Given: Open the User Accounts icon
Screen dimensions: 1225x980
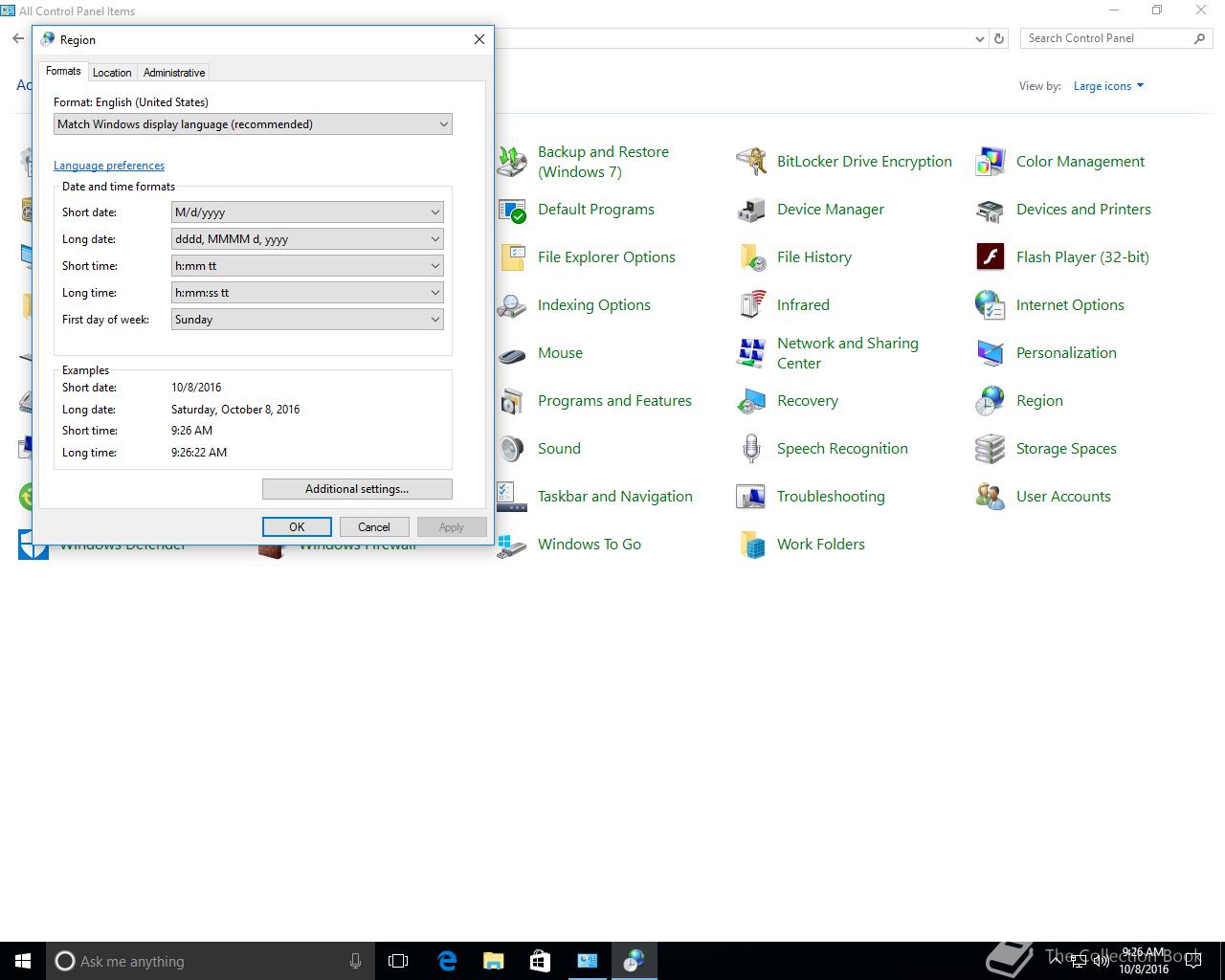Looking at the screenshot, I should pos(991,497).
